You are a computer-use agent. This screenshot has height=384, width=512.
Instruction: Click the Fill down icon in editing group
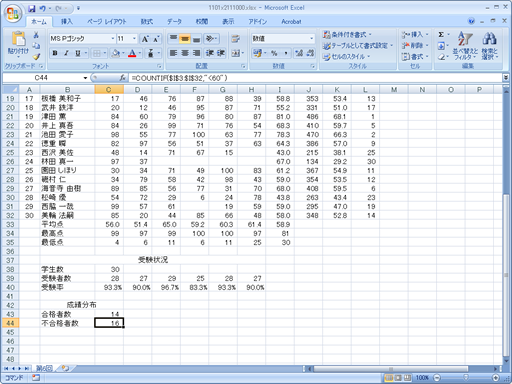click(441, 46)
